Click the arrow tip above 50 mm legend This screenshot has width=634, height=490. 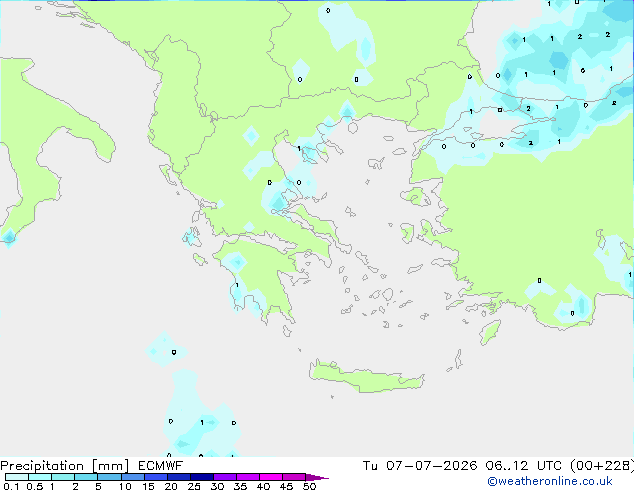pyautogui.click(x=317, y=477)
